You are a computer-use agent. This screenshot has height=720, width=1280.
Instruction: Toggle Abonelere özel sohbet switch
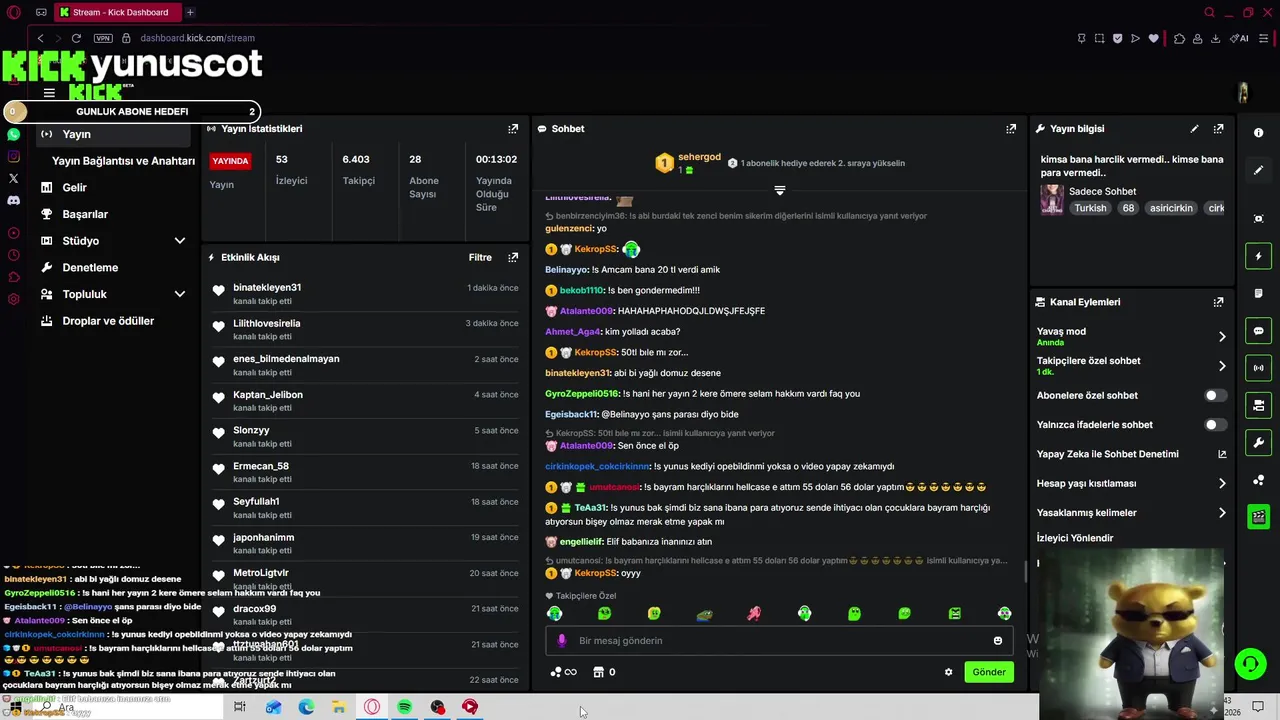[1215, 395]
